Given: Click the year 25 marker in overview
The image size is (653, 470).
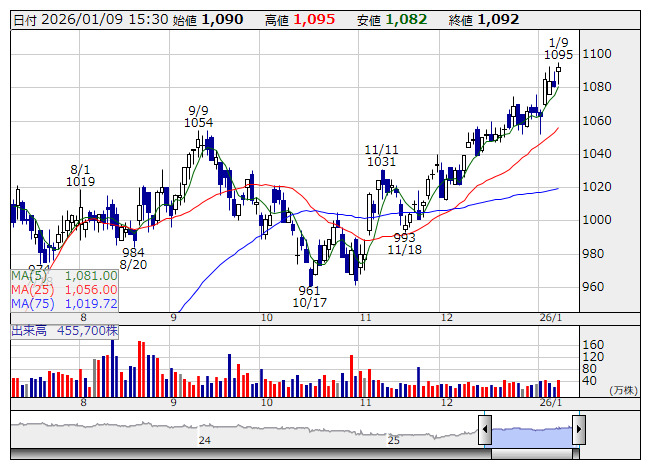Looking at the screenshot, I should (394, 440).
